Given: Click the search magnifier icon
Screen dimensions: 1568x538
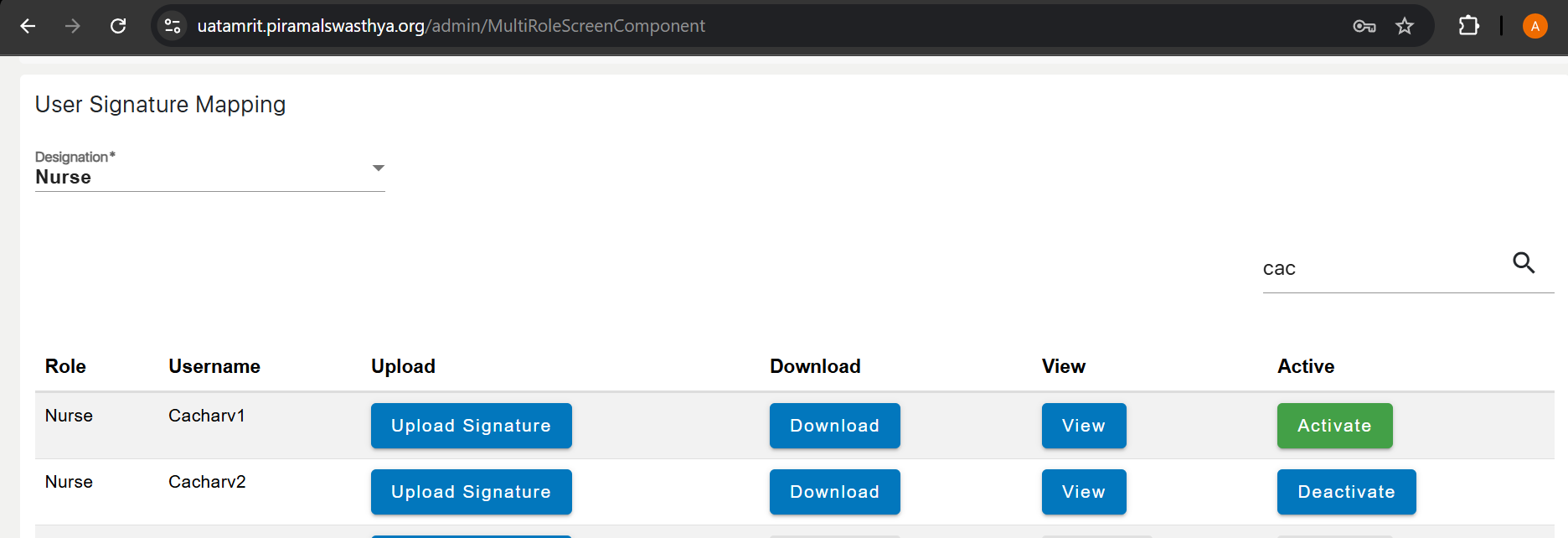Looking at the screenshot, I should coord(1524,263).
